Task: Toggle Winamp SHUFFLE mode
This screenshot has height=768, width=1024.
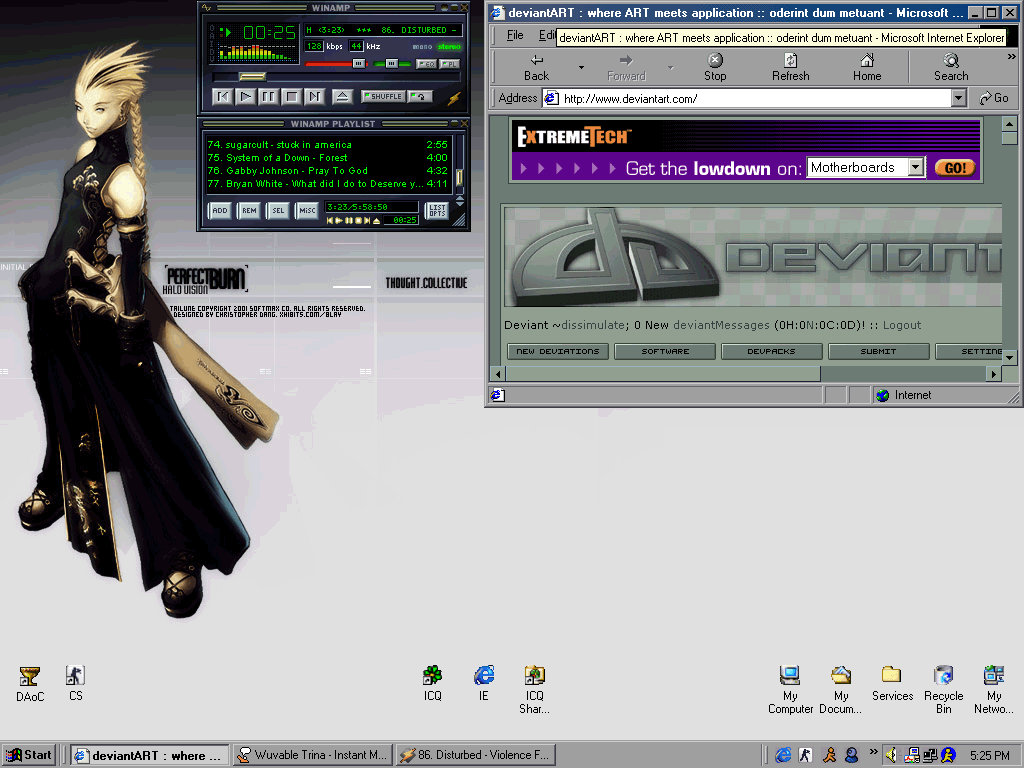Action: coord(383,96)
